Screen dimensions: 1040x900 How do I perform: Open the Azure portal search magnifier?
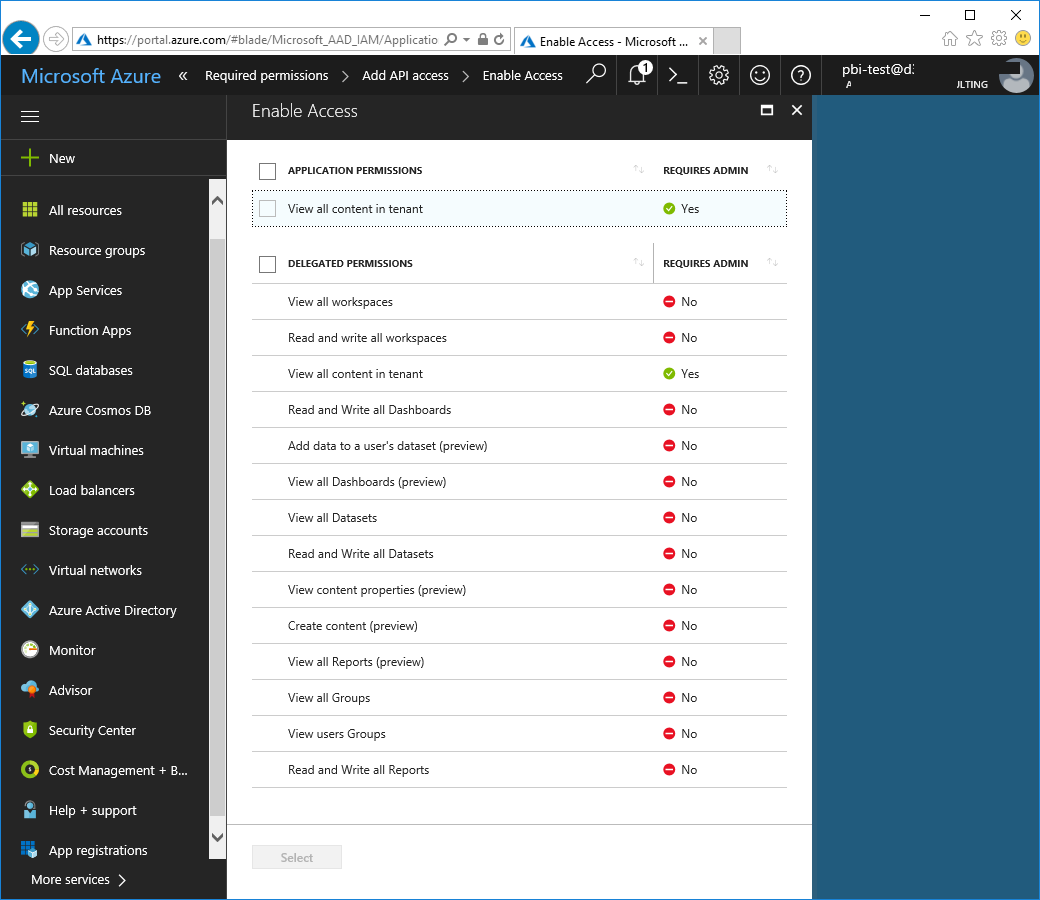tap(596, 74)
